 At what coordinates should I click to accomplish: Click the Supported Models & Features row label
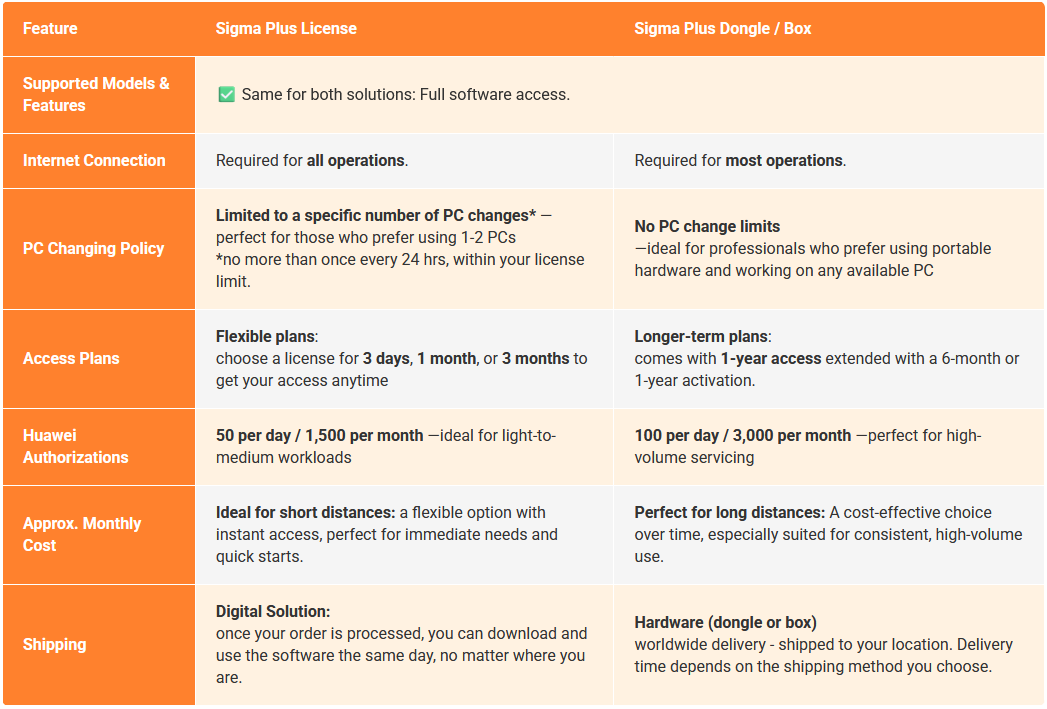(96, 95)
